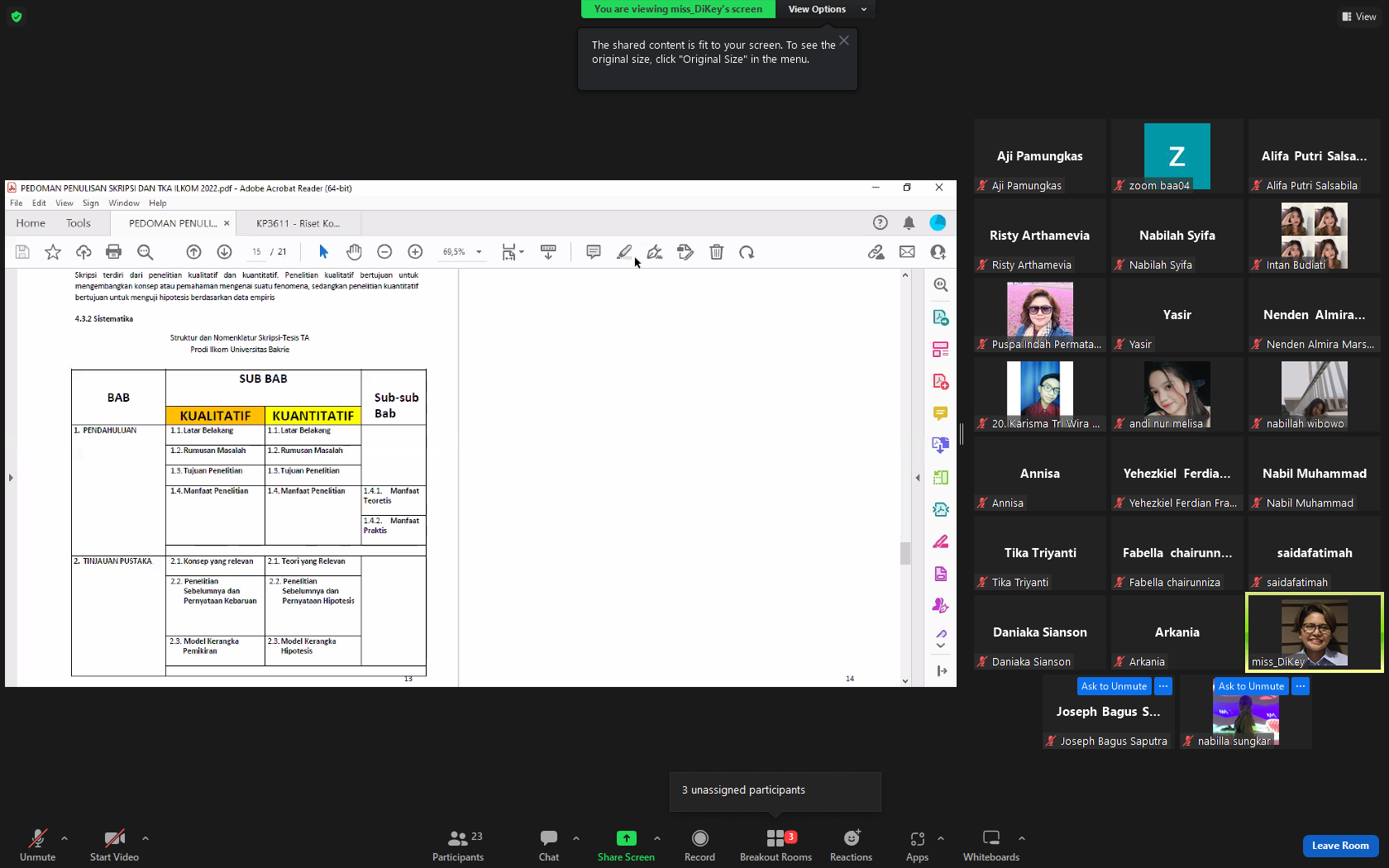Click the page number field showing 15

tap(256, 252)
